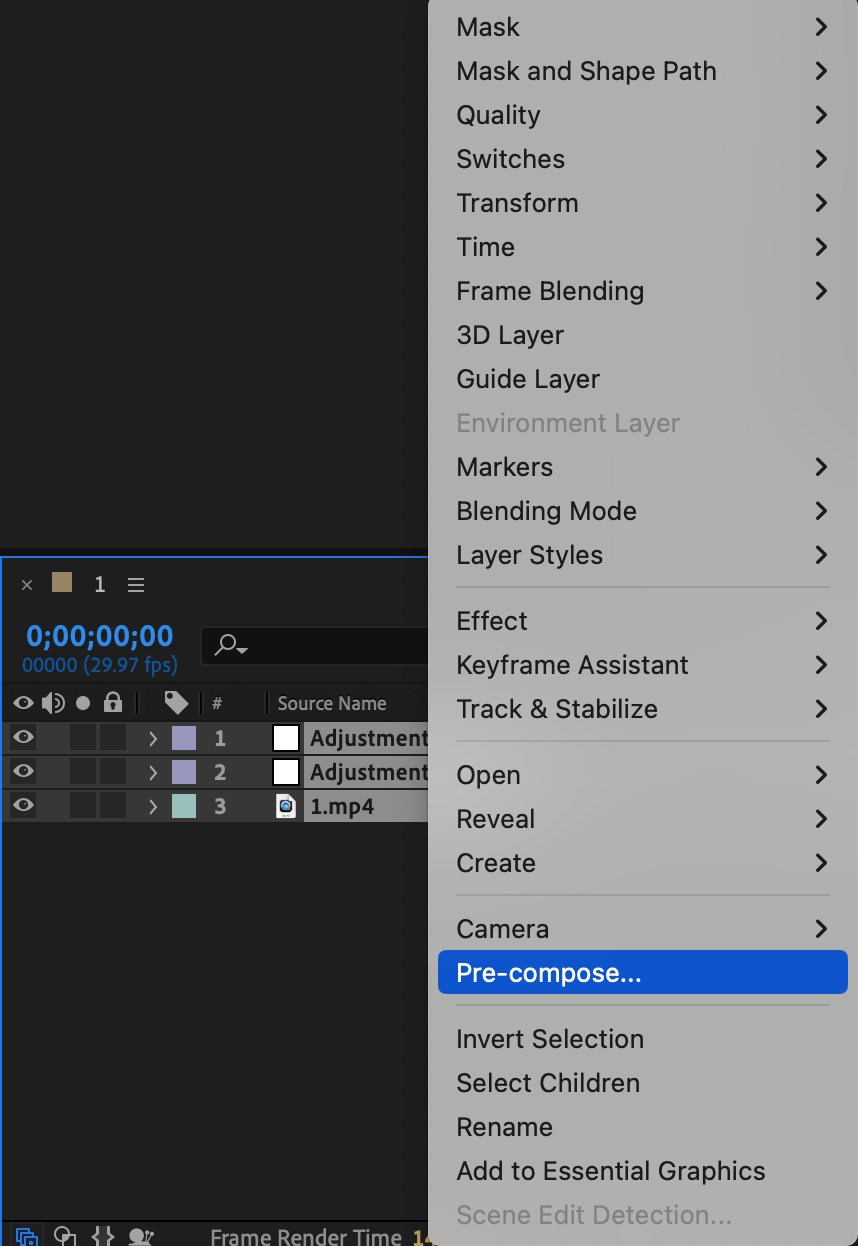This screenshot has width=858, height=1246.
Task: Toggle visibility of the 1.mp4 layer
Action: coord(23,806)
